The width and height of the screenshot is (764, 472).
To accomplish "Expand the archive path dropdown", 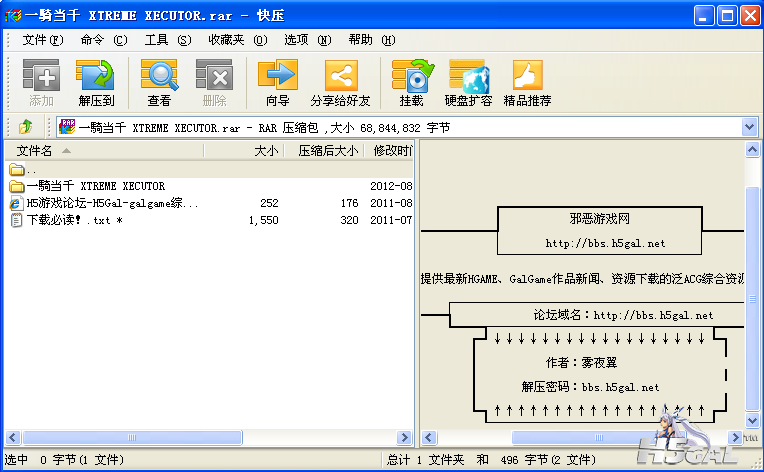I will [750, 127].
